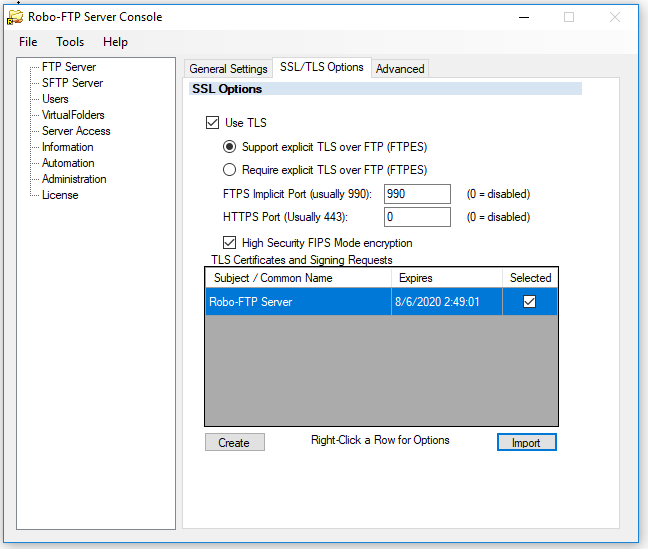
Task: Open the Help menu
Action: [x=115, y=42]
